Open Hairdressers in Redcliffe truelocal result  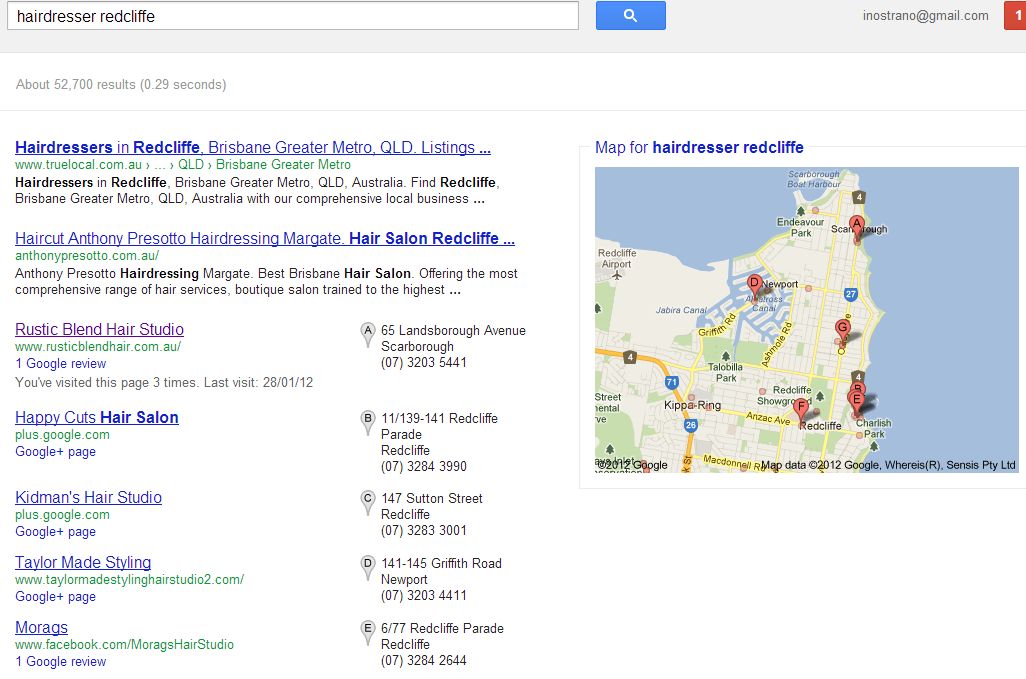253,147
